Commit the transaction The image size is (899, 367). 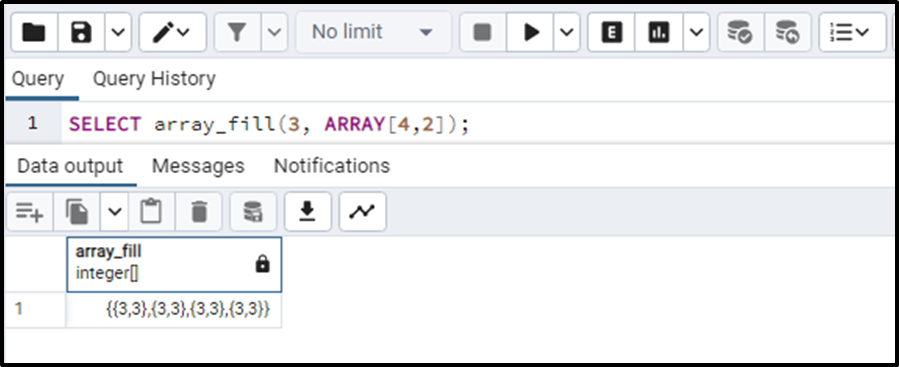pos(740,32)
